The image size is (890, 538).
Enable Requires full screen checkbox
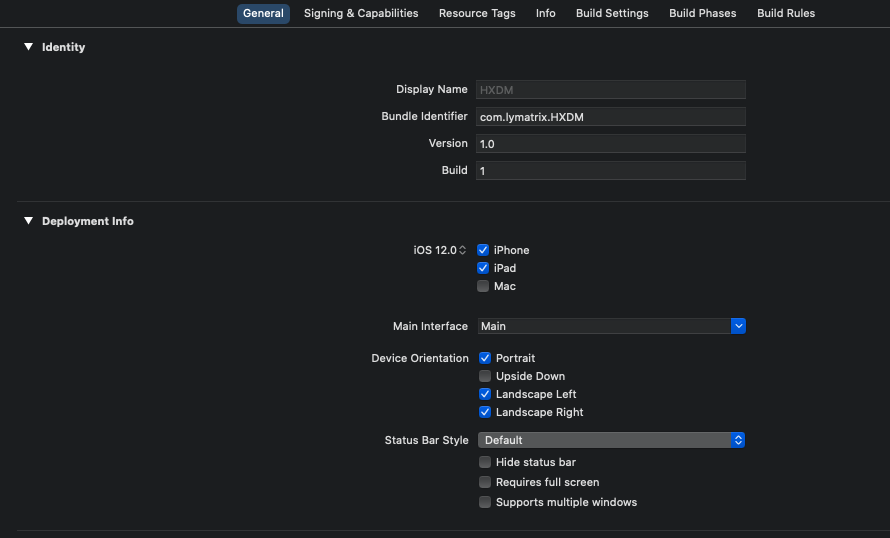click(485, 482)
